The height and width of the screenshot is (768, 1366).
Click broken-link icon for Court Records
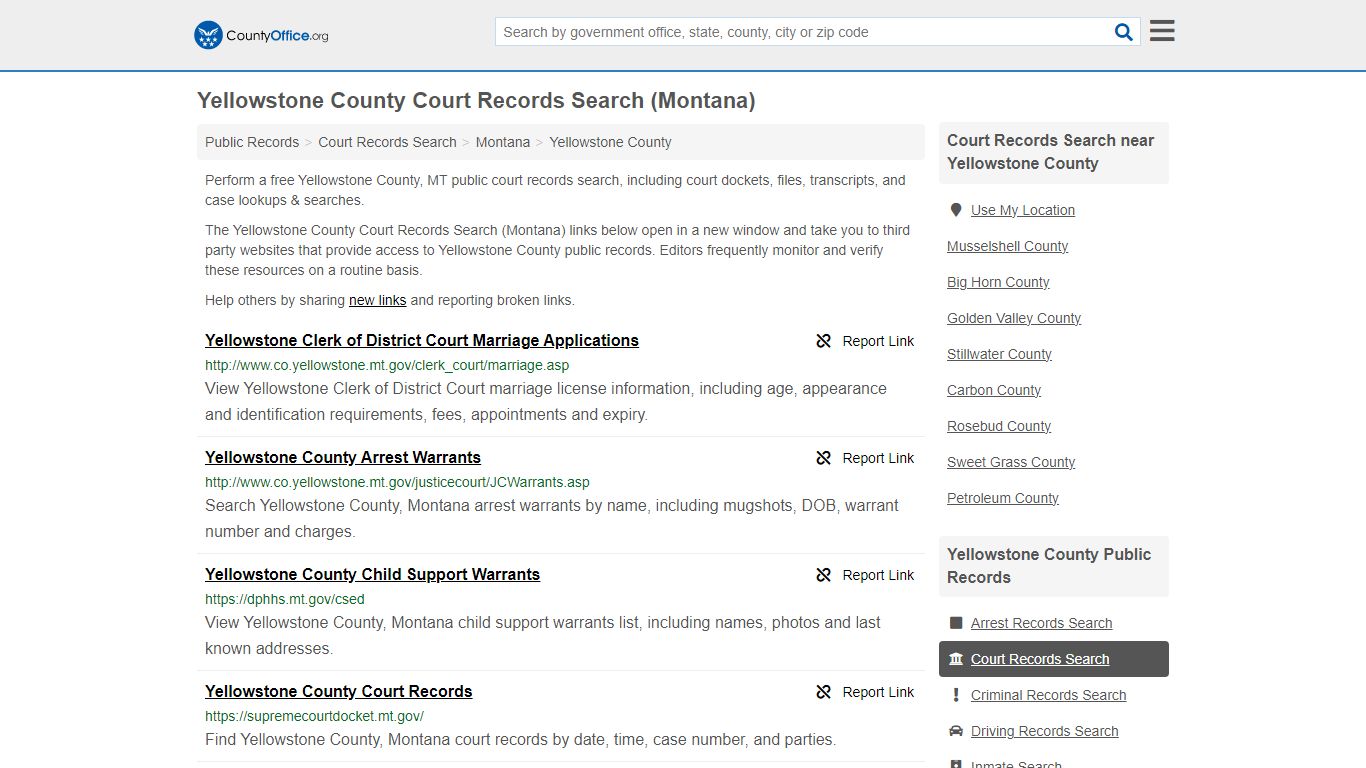(824, 692)
